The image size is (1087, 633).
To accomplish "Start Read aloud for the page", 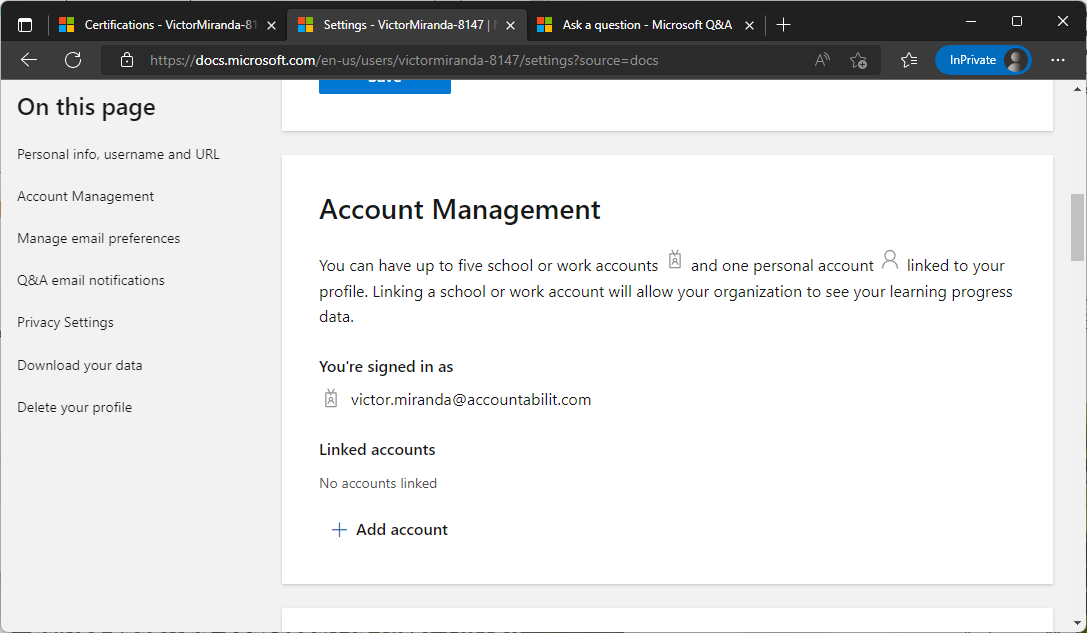I will point(821,60).
